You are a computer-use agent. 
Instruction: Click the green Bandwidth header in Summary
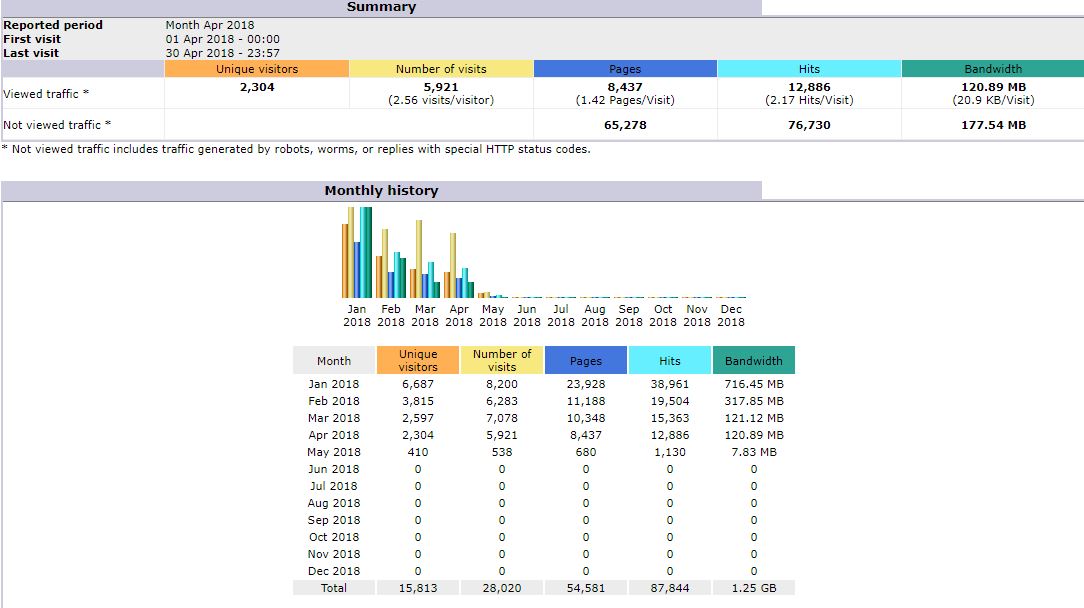(993, 68)
